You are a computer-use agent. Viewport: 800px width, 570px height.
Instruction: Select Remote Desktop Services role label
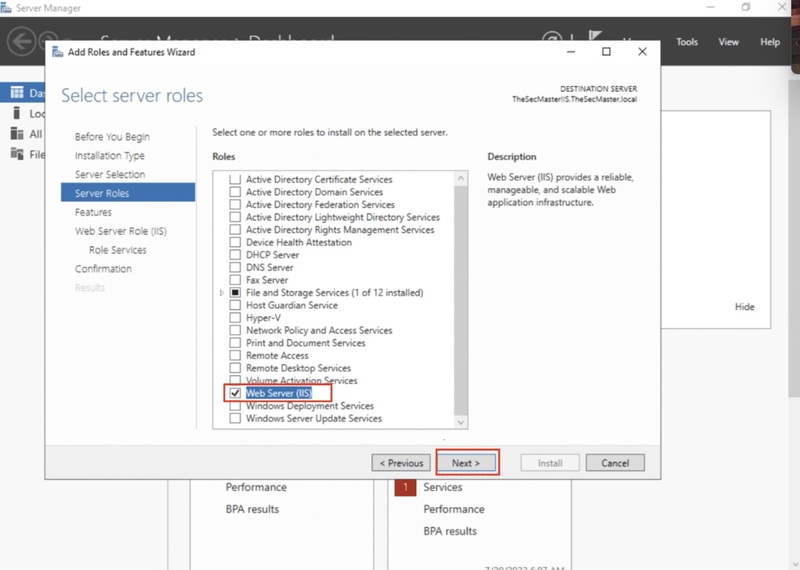coord(298,368)
